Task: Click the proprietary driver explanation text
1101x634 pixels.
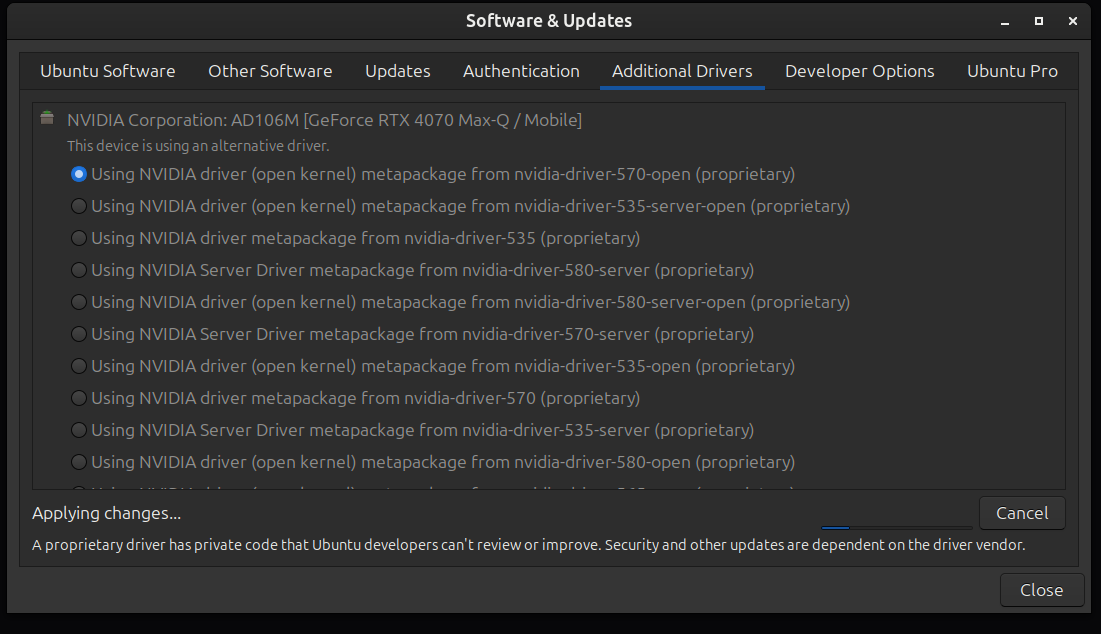Action: [528, 545]
